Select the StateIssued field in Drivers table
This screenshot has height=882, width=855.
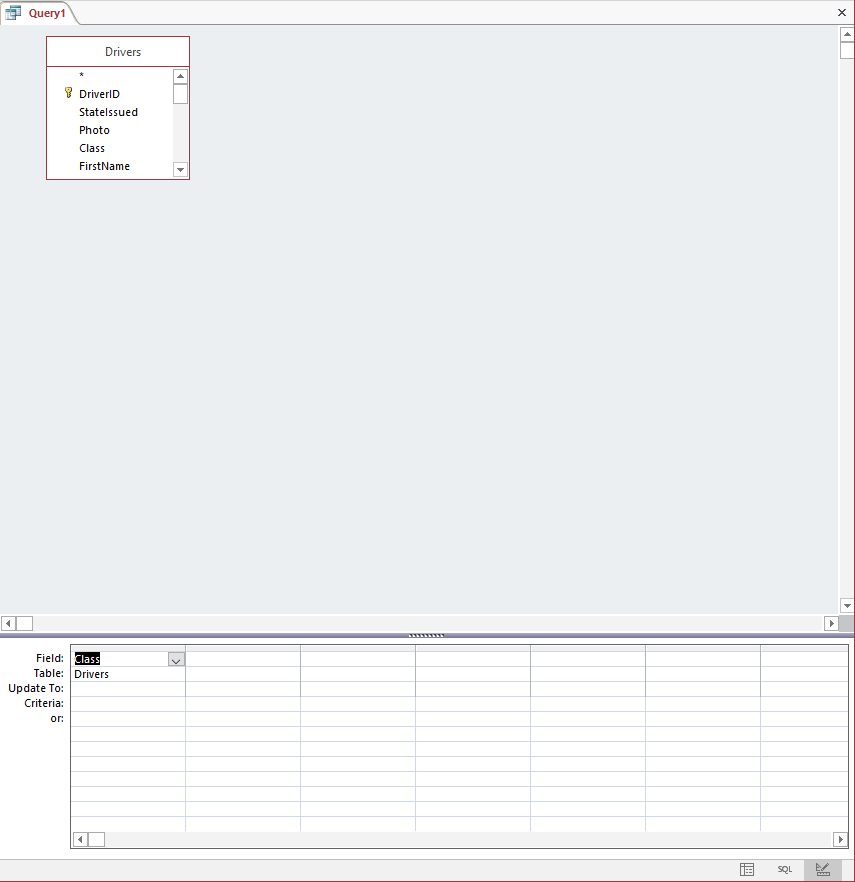click(x=110, y=112)
